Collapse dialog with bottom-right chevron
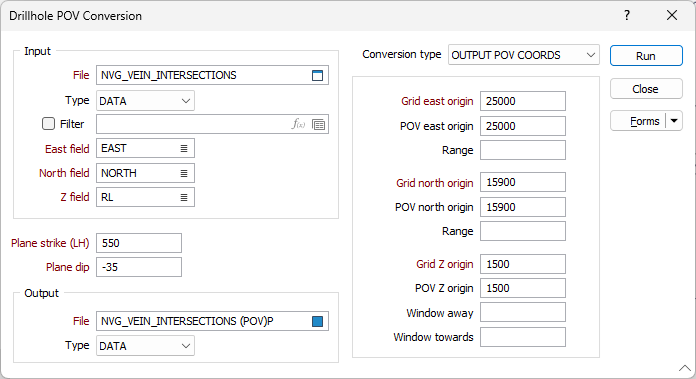The width and height of the screenshot is (696, 379). (x=684, y=368)
